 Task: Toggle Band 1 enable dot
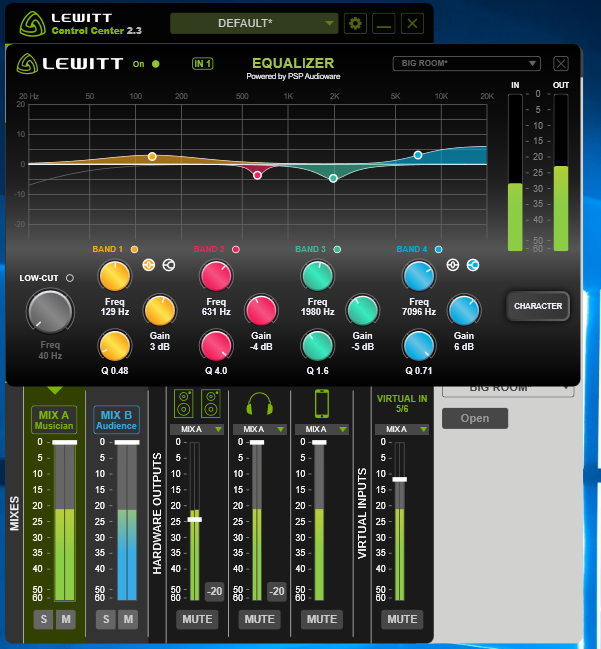pos(135,249)
